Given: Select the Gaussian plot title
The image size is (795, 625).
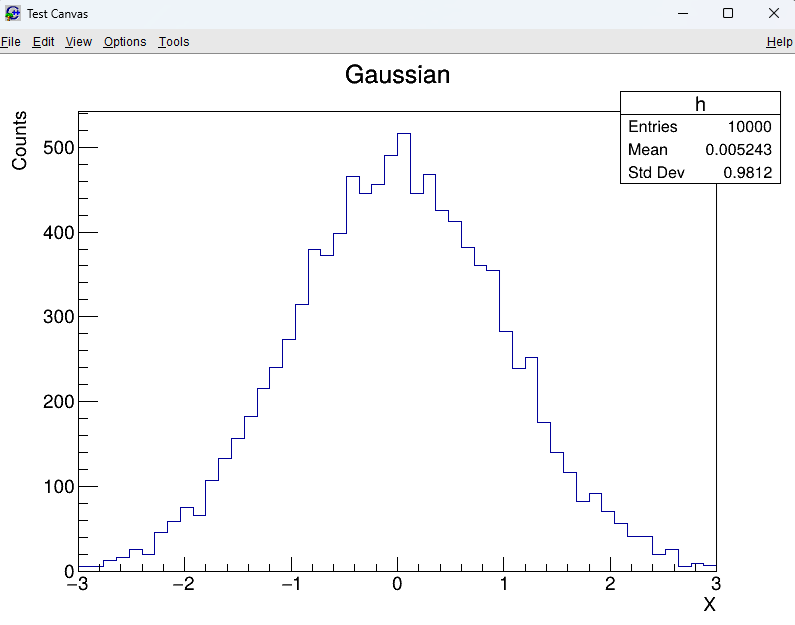Looking at the screenshot, I should pyautogui.click(x=397, y=75).
